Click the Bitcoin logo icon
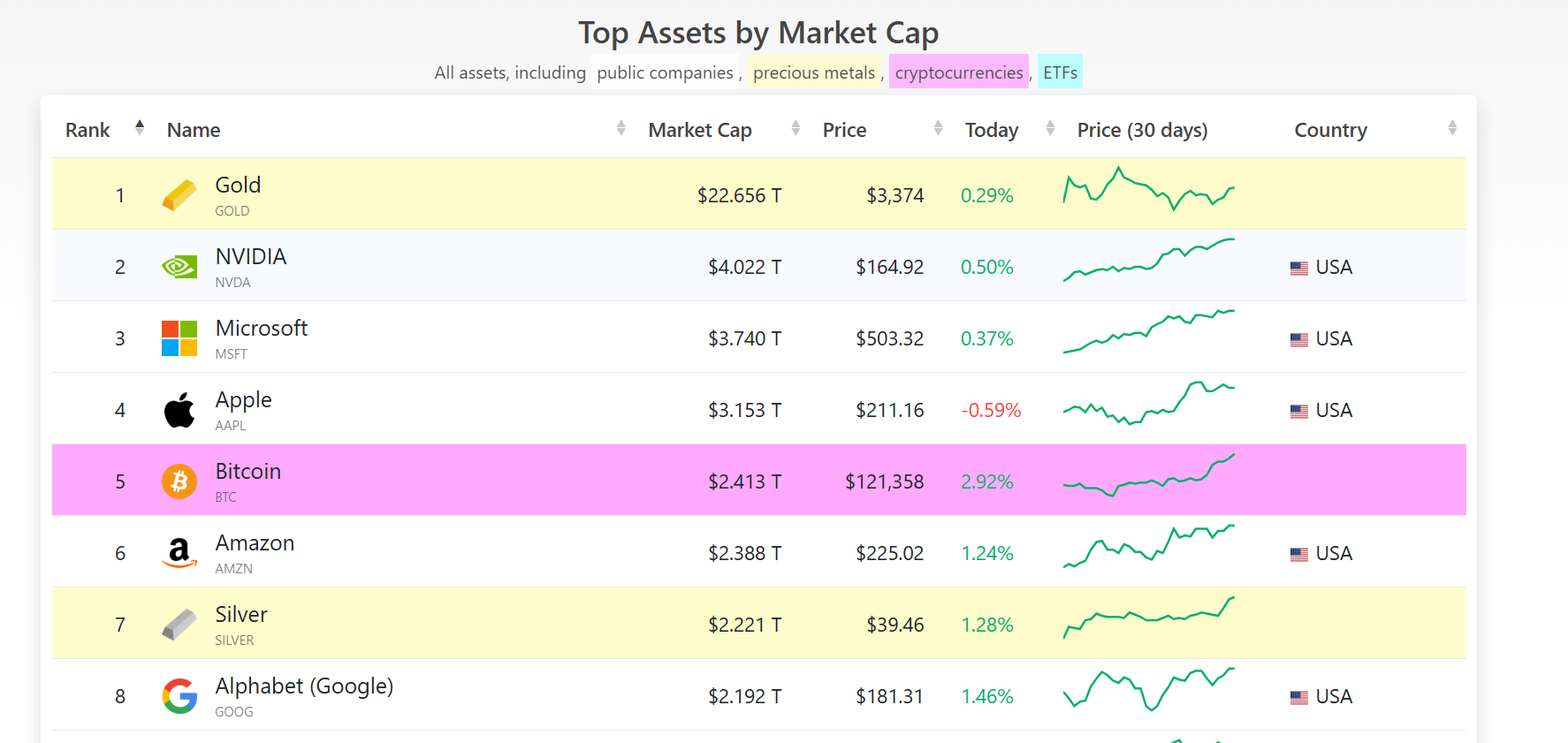 [x=179, y=481]
